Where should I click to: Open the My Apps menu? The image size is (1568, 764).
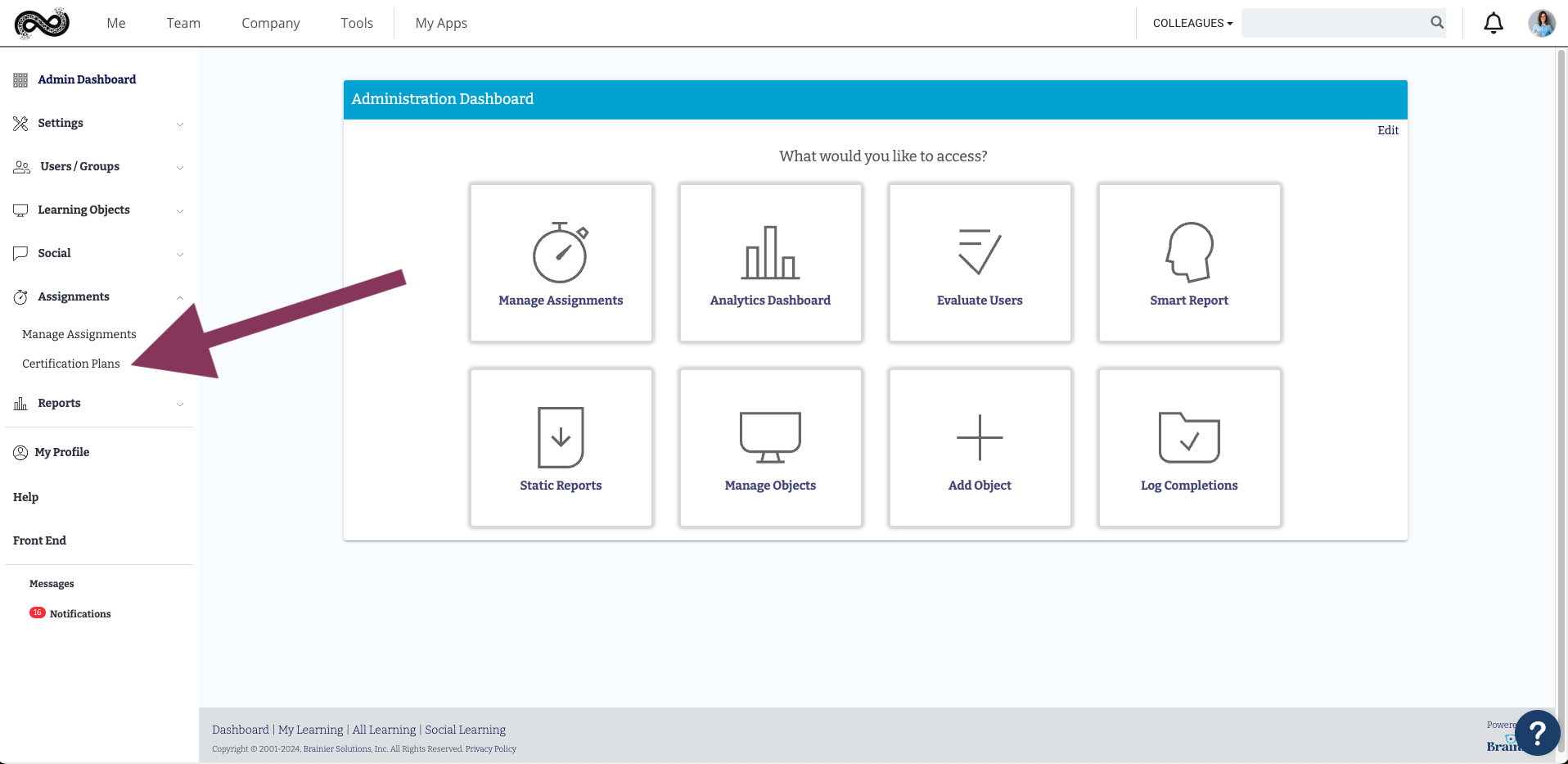pyautogui.click(x=441, y=24)
